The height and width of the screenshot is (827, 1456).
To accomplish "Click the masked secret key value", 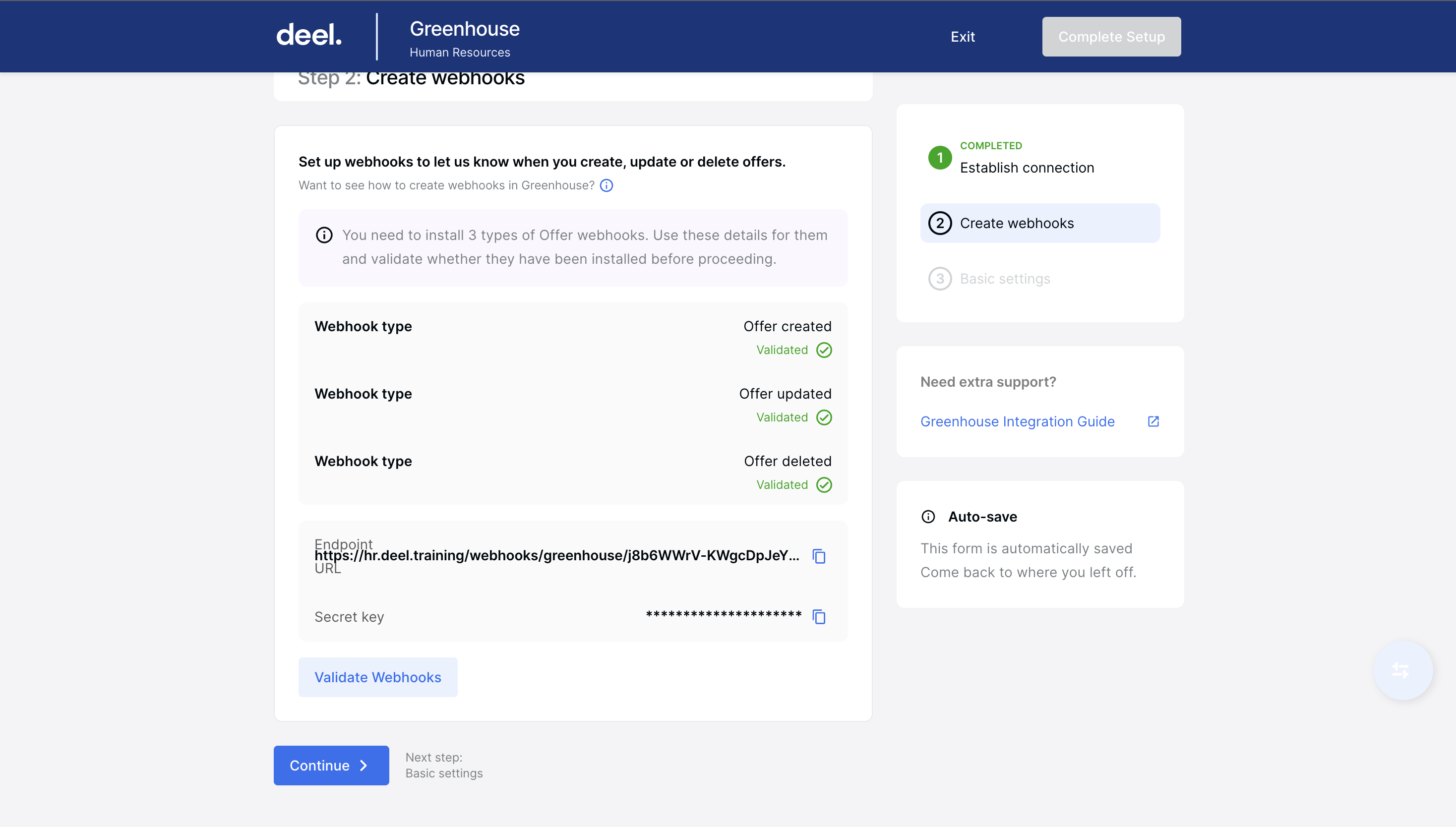I will click(x=724, y=615).
